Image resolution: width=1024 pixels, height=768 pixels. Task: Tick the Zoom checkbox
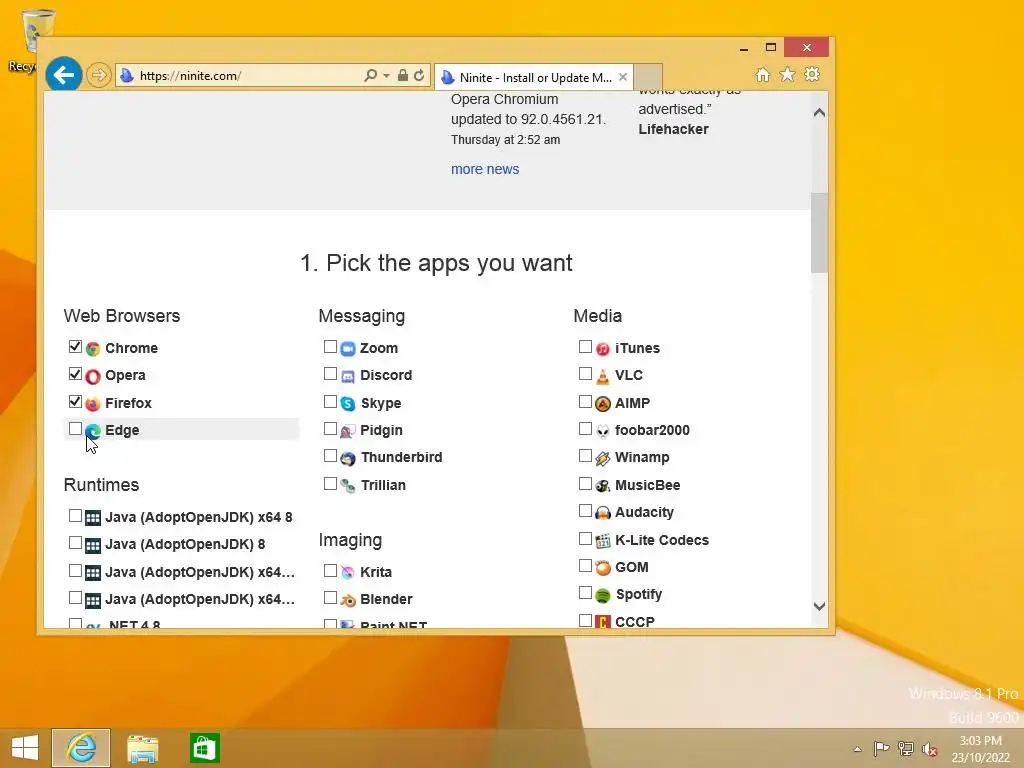(x=330, y=347)
